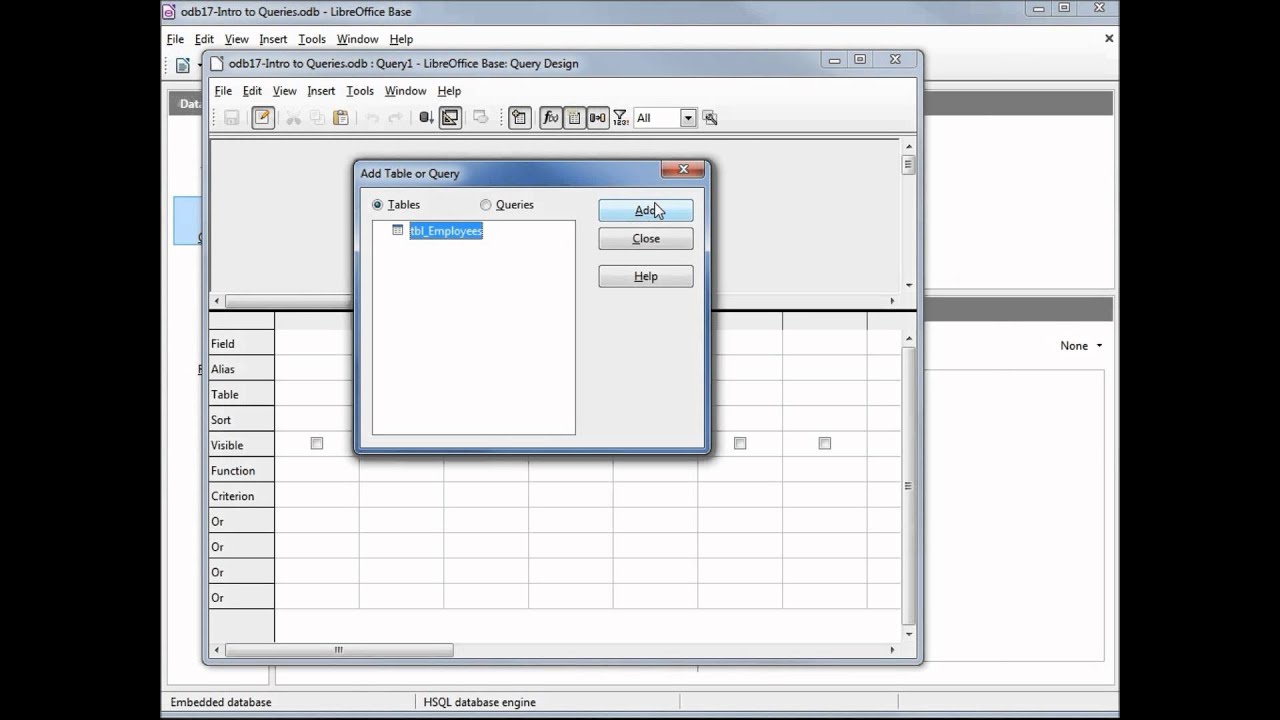
Task: Click the Redo arrow icon
Action: pyautogui.click(x=395, y=118)
